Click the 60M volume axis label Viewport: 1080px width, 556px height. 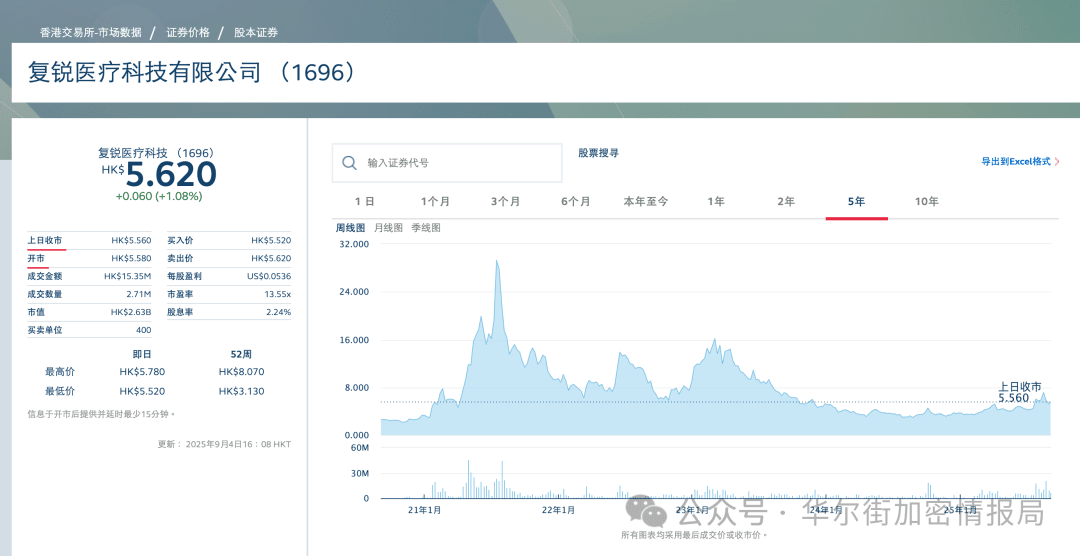[360, 448]
